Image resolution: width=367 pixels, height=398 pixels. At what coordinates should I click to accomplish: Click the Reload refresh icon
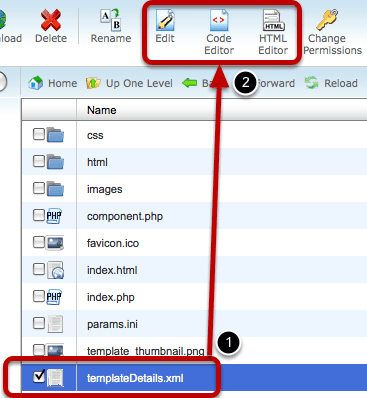pyautogui.click(x=311, y=83)
